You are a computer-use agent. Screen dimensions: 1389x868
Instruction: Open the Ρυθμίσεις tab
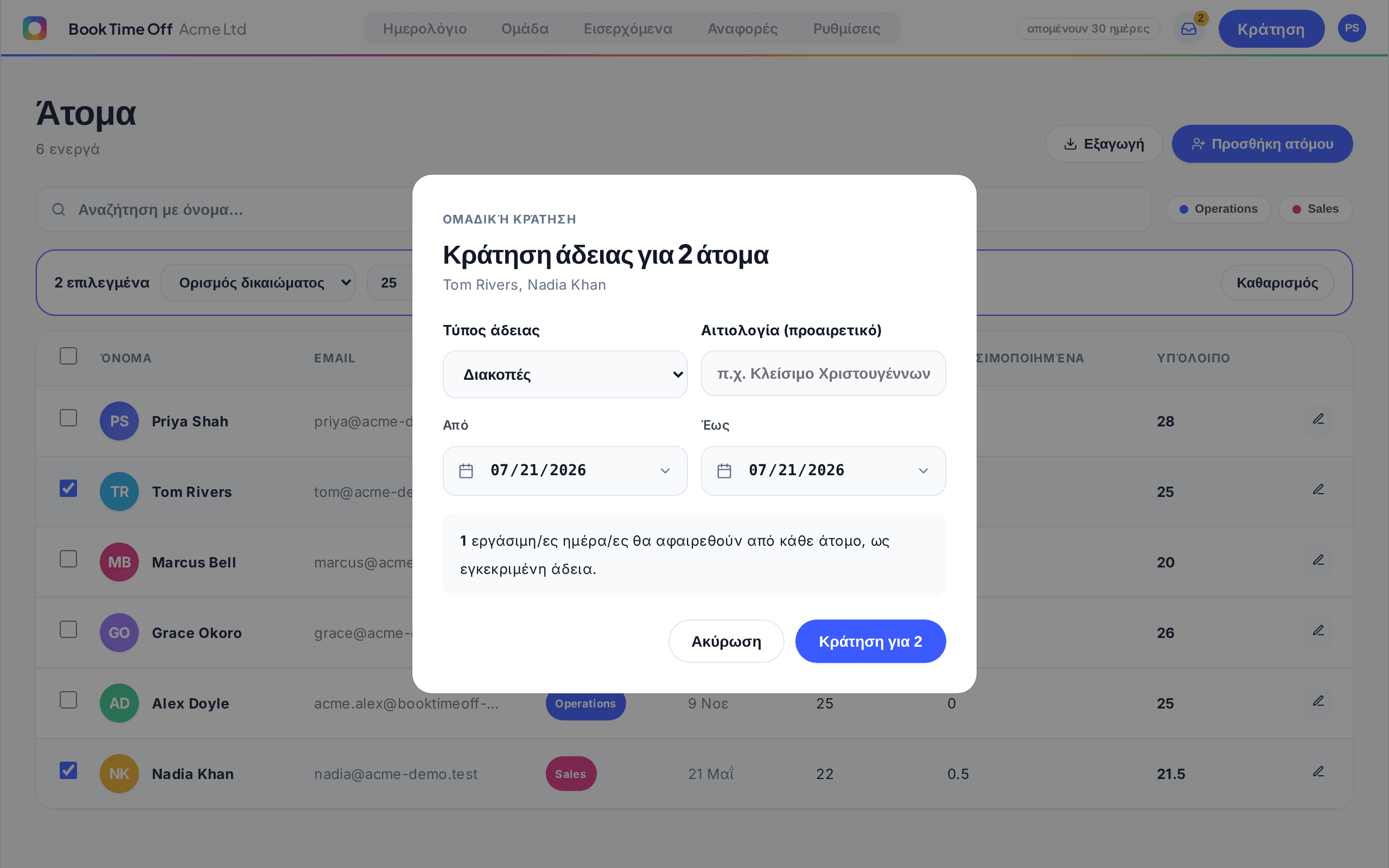pos(846,29)
